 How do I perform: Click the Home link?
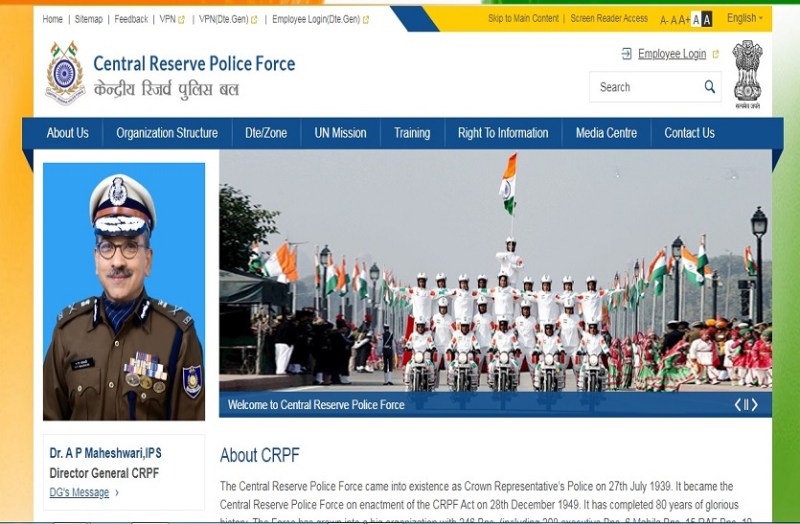pos(53,19)
